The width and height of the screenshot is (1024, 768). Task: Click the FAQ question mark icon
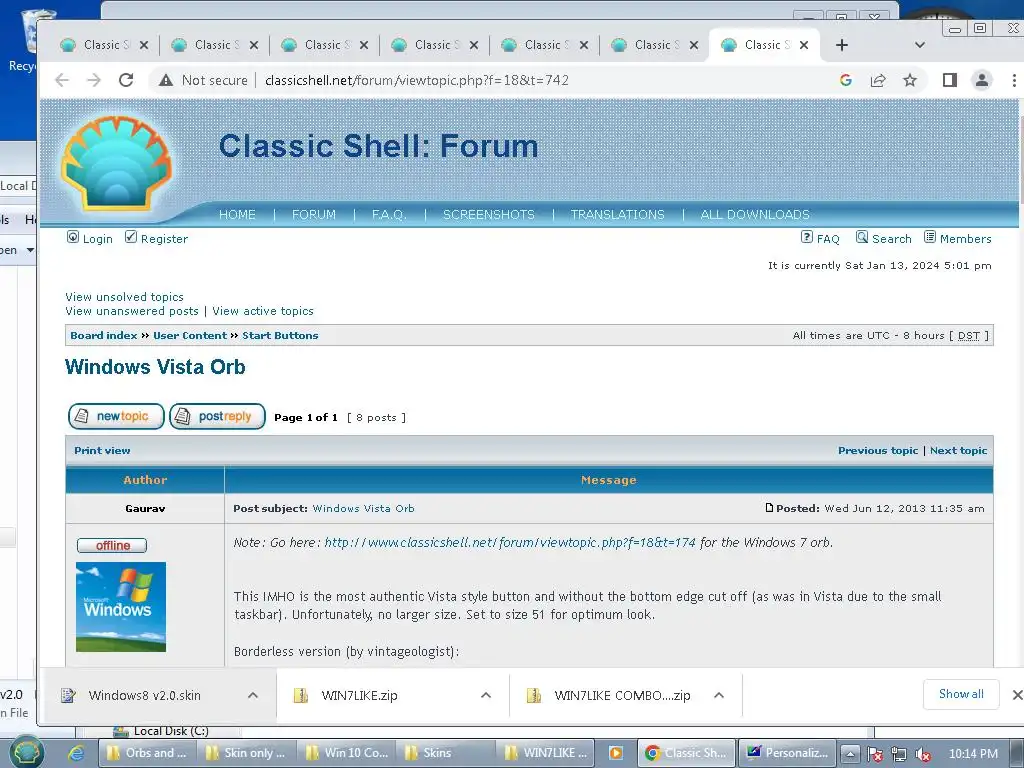[807, 237]
